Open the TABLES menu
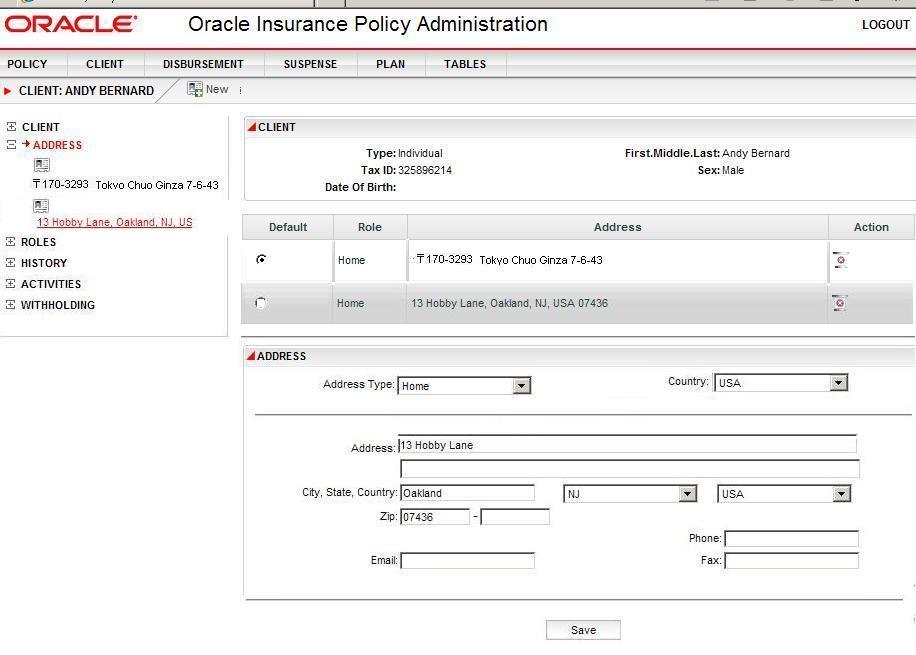 (x=465, y=64)
